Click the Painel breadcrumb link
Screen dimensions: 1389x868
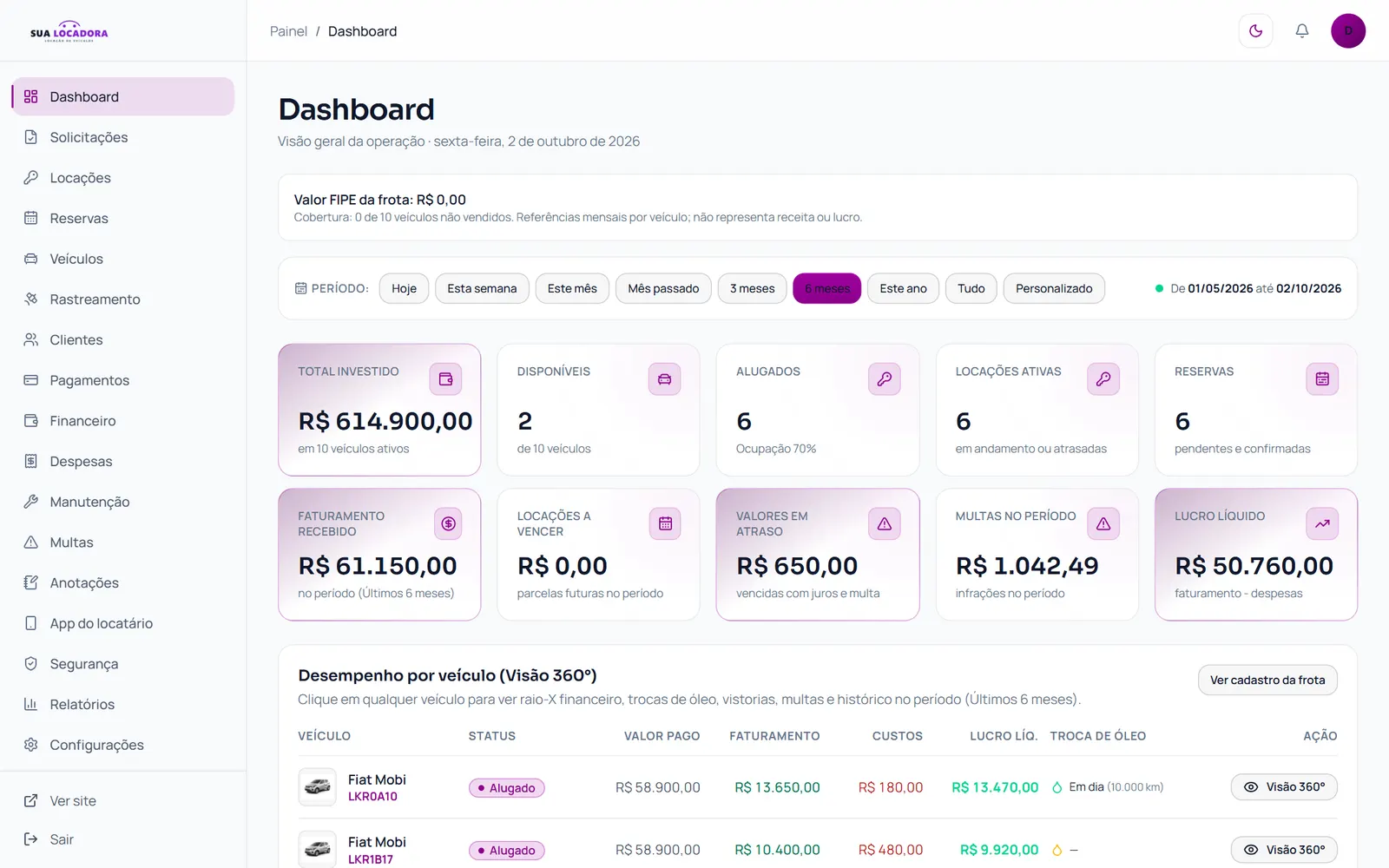288,31
